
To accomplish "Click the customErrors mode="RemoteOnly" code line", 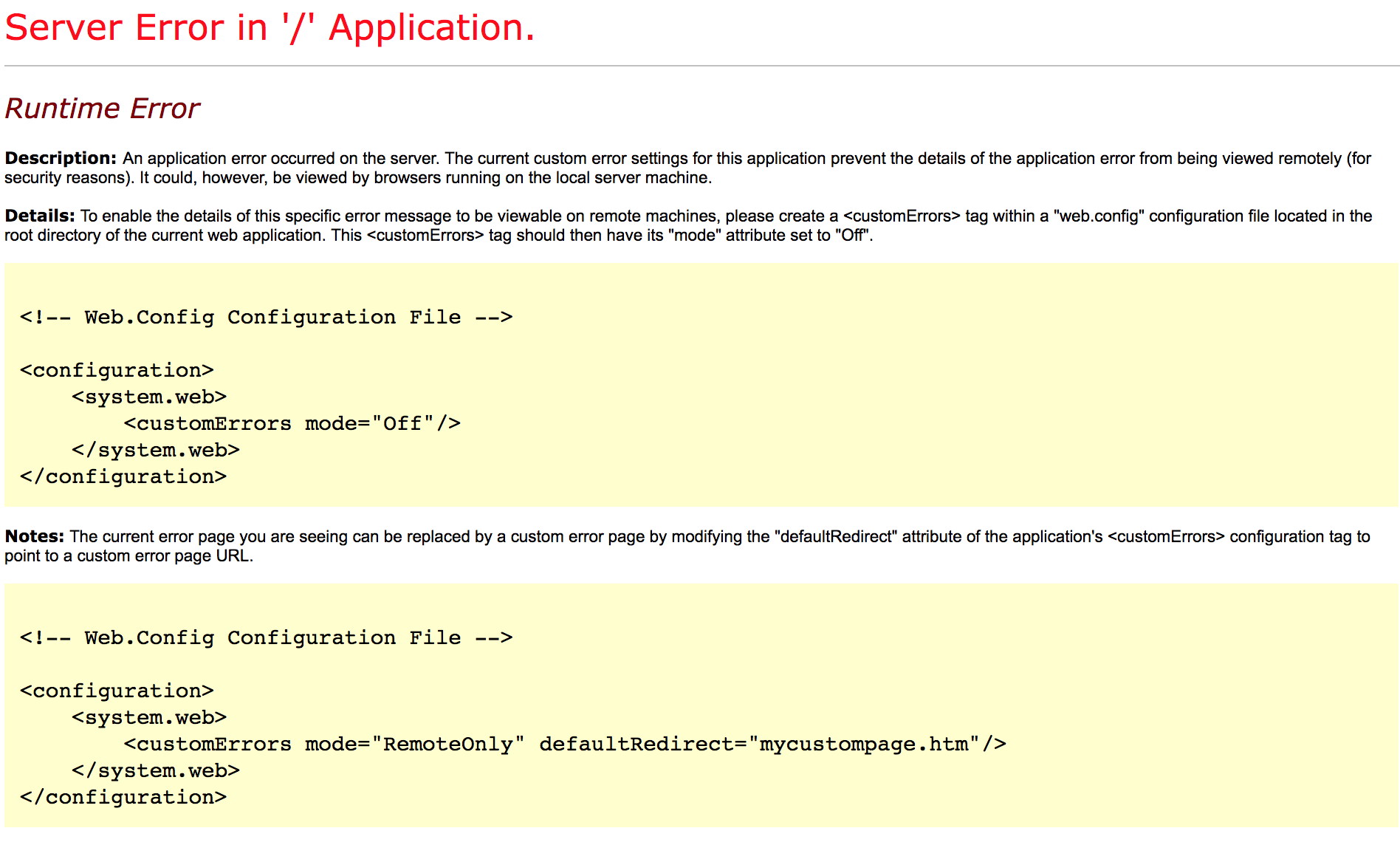I will coord(565,744).
